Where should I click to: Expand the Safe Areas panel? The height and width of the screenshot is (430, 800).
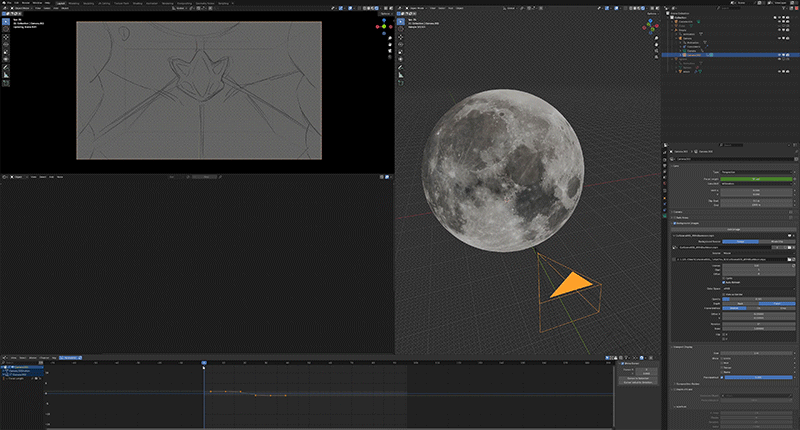pyautogui.click(x=679, y=218)
